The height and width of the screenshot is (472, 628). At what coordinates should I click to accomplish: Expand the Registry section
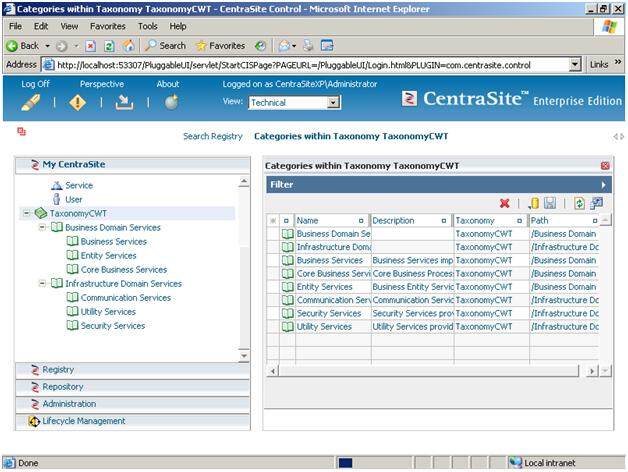[132, 370]
